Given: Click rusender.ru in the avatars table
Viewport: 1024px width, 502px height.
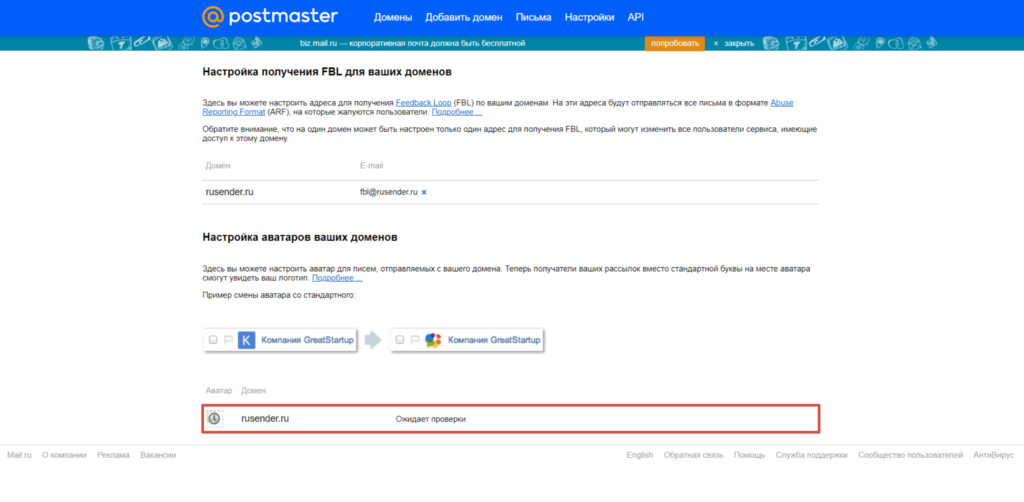Looking at the screenshot, I should pos(265,418).
